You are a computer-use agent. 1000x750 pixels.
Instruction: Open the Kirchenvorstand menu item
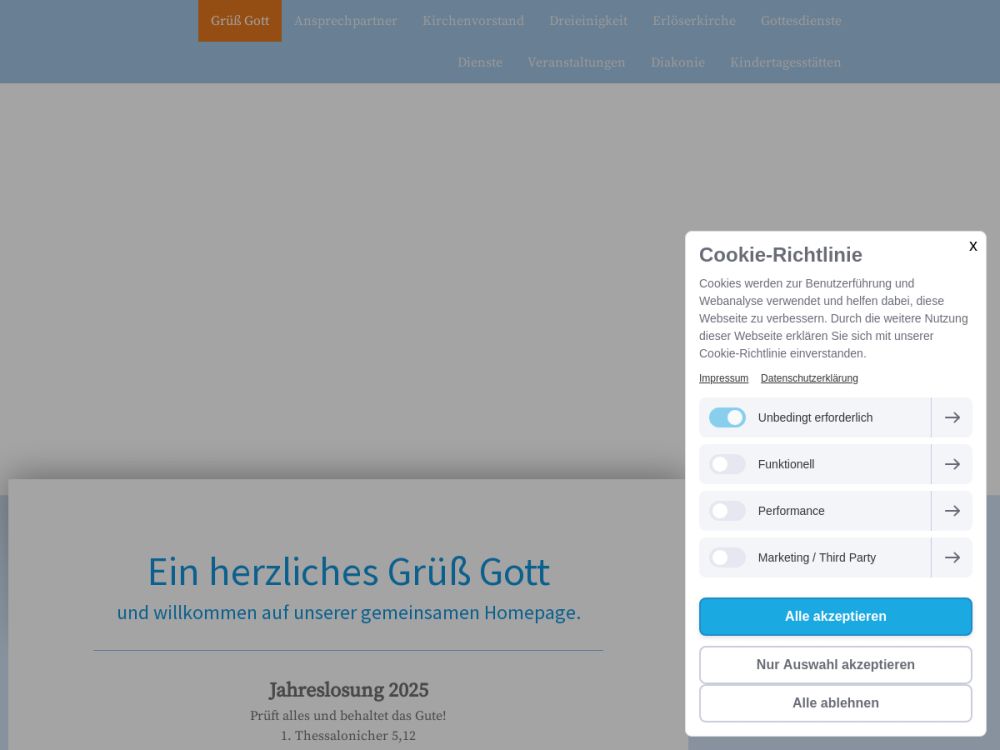click(x=473, y=21)
